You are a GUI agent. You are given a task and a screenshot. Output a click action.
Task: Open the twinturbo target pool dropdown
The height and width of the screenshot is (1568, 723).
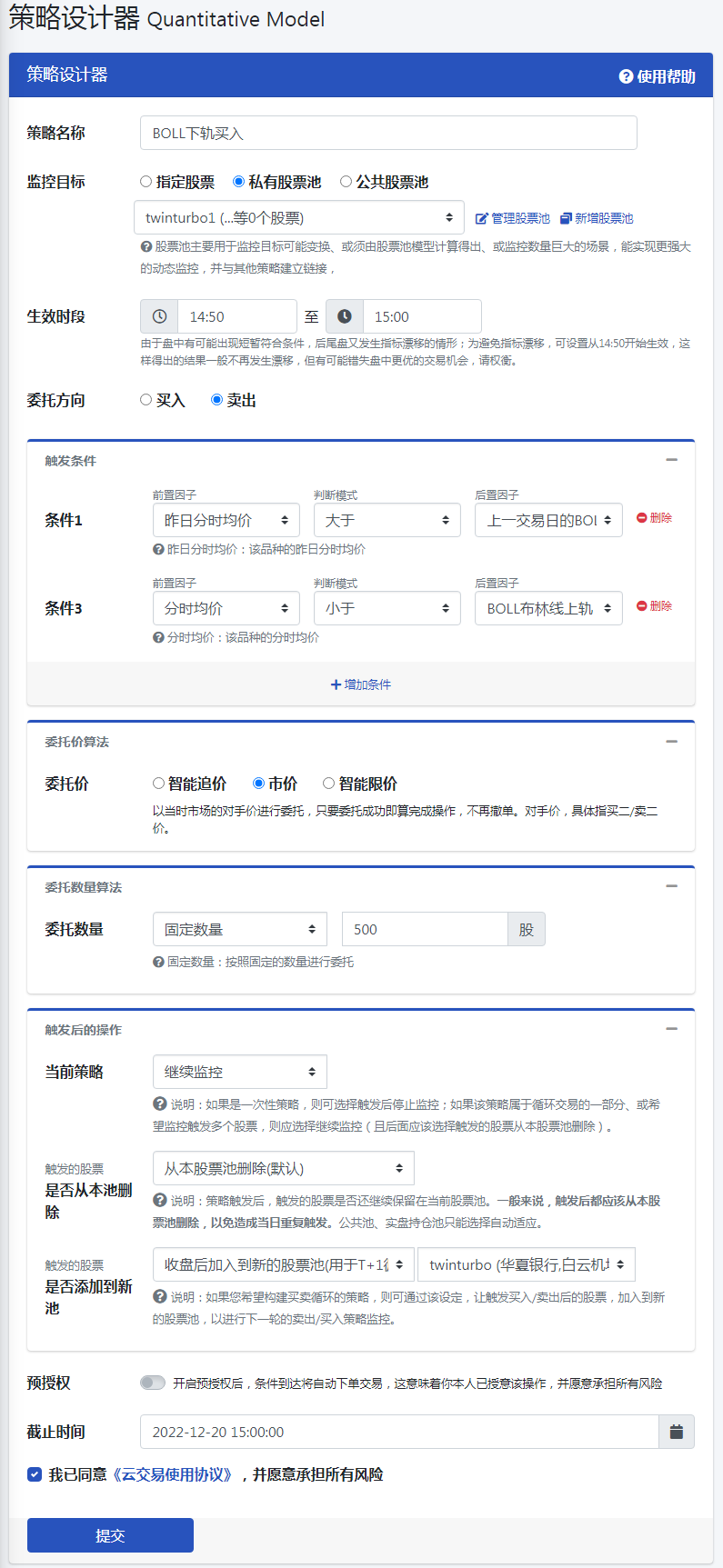[527, 1264]
